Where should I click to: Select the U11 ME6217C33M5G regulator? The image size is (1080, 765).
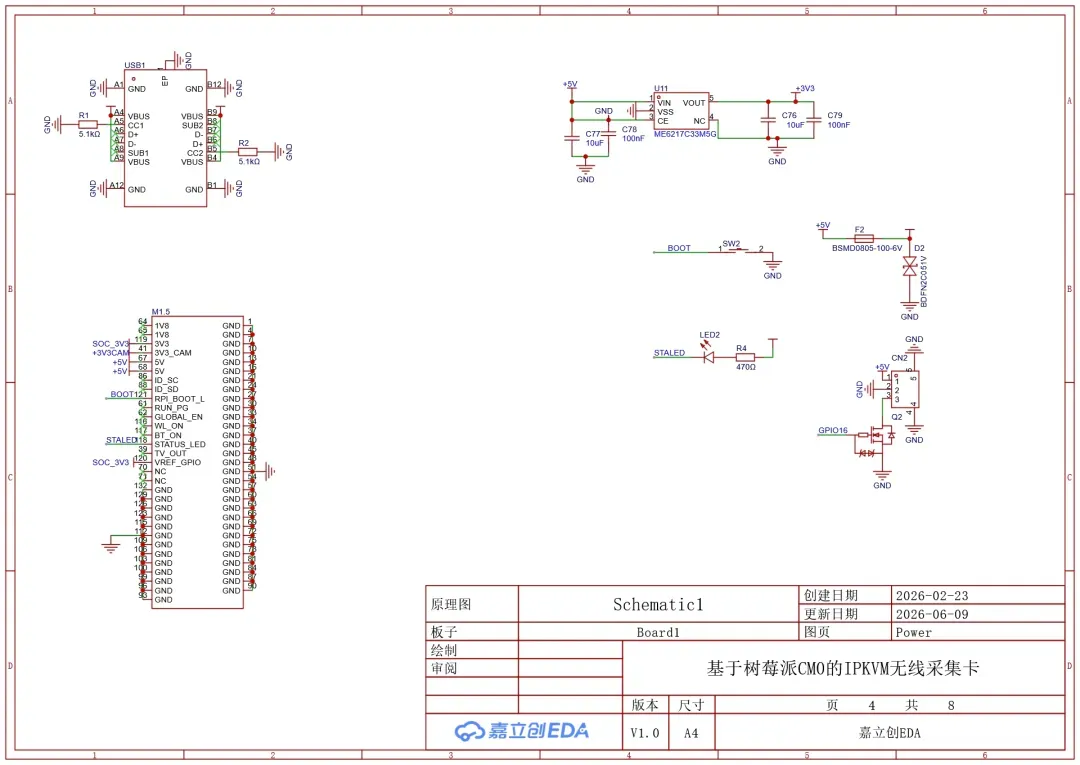[x=681, y=111]
